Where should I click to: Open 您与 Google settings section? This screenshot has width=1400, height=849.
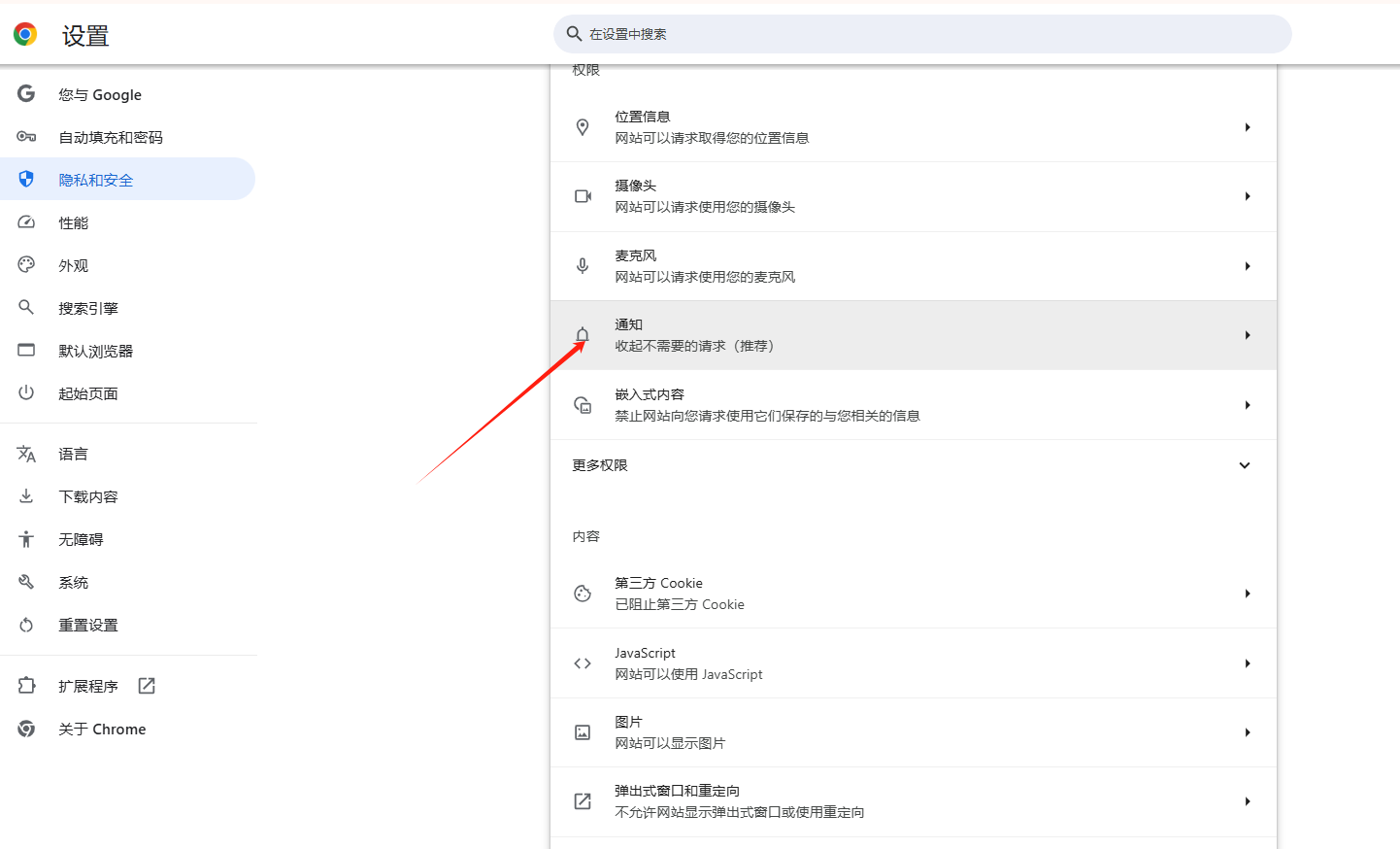(x=127, y=94)
